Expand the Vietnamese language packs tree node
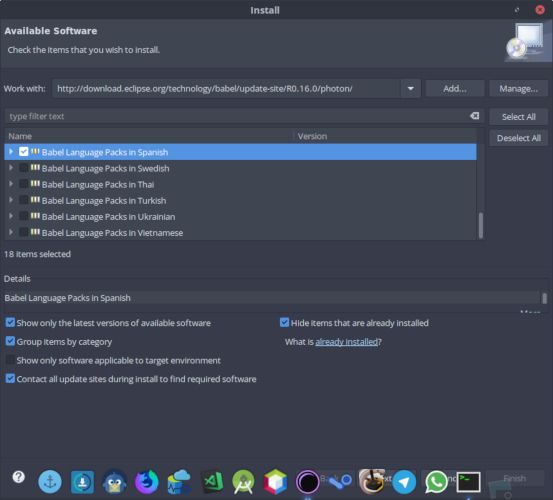The image size is (553, 500). click(11, 232)
